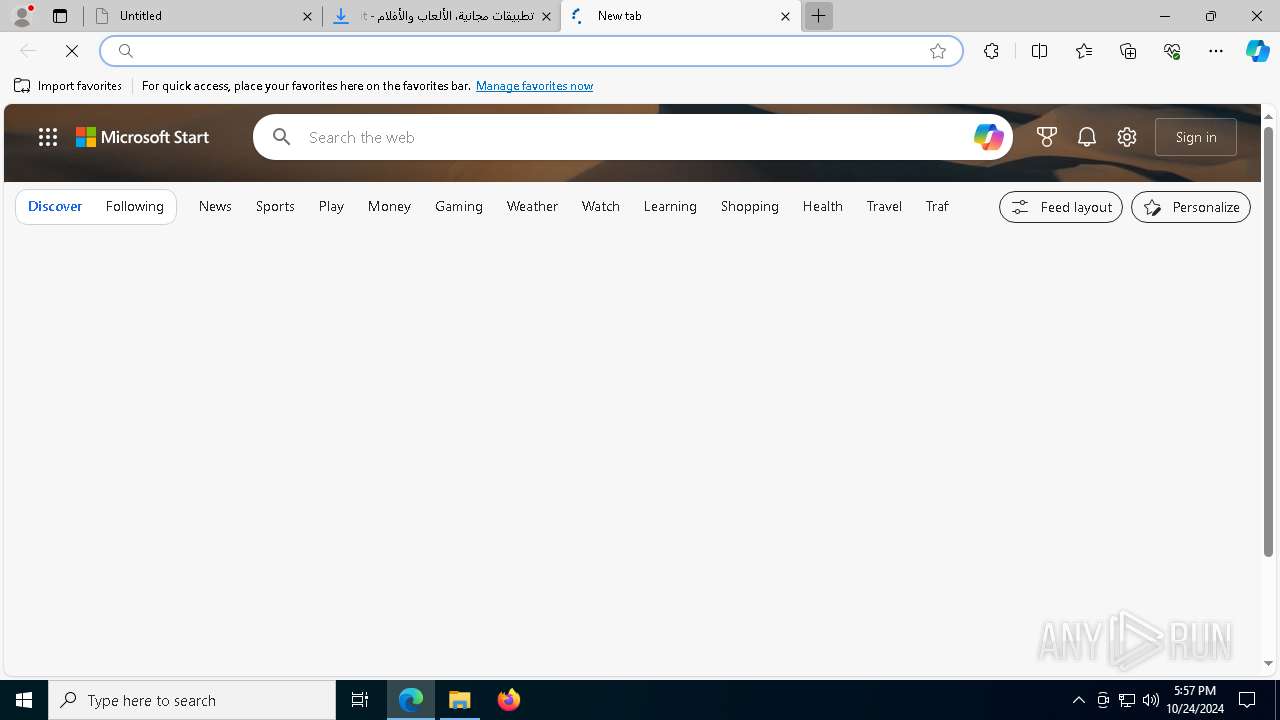Screen dimensions: 1280x720
Task: Click the Copilot icon in search box
Action: pyautogui.click(x=988, y=137)
